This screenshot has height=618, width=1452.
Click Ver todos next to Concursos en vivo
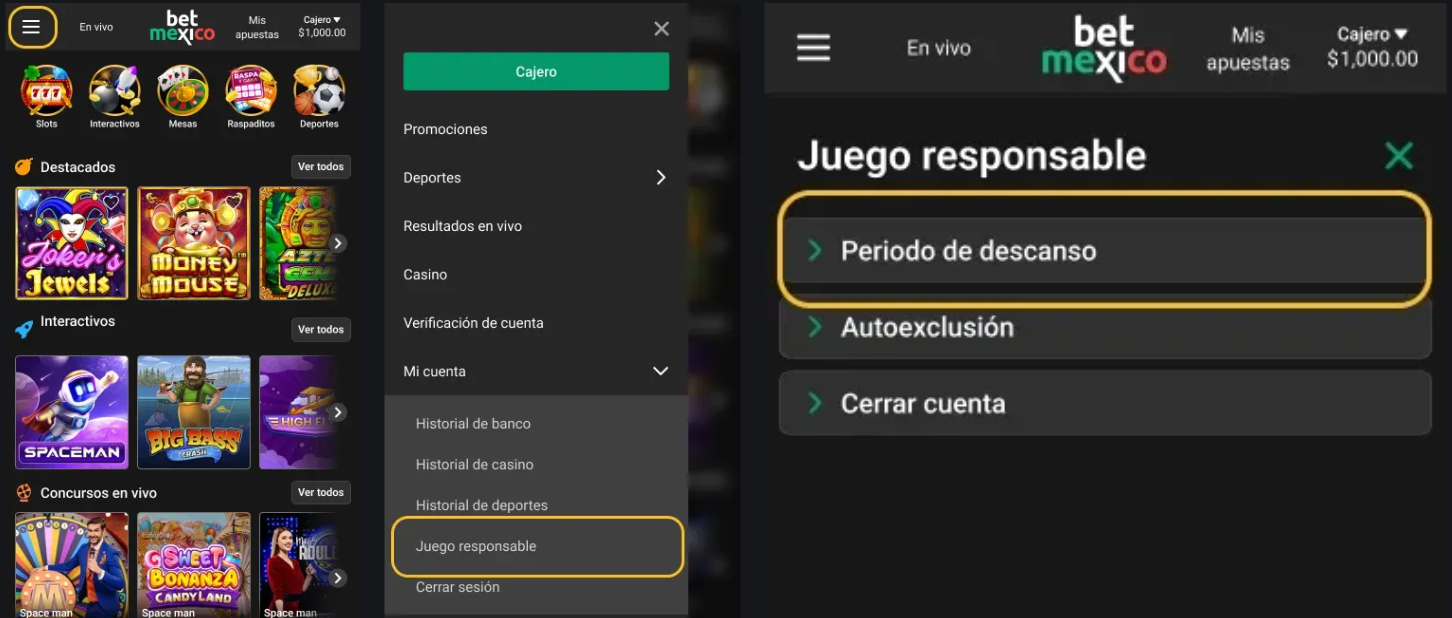pyautogui.click(x=321, y=492)
